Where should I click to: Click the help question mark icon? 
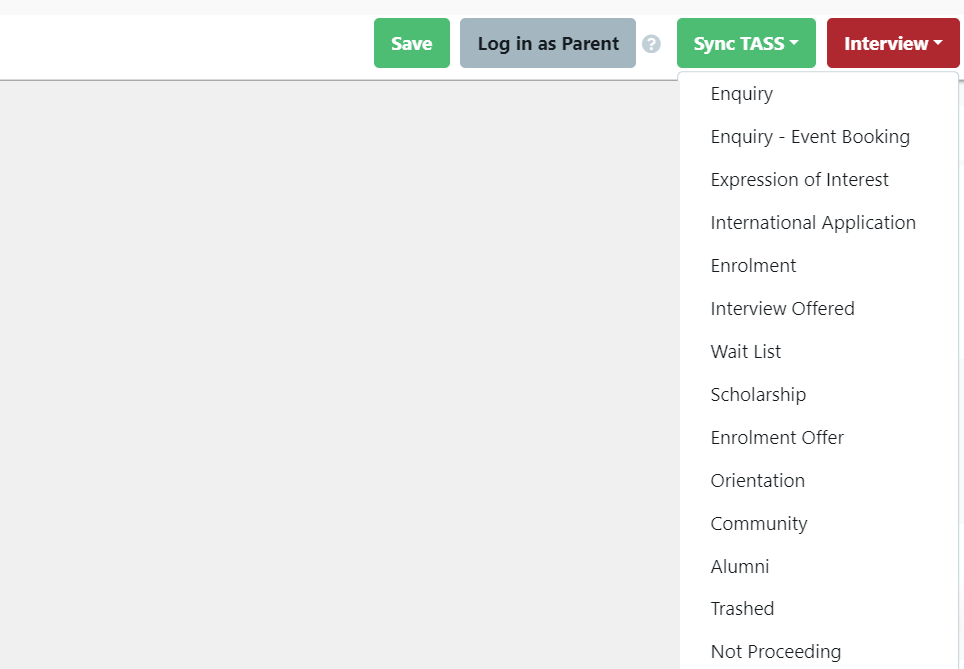(651, 43)
